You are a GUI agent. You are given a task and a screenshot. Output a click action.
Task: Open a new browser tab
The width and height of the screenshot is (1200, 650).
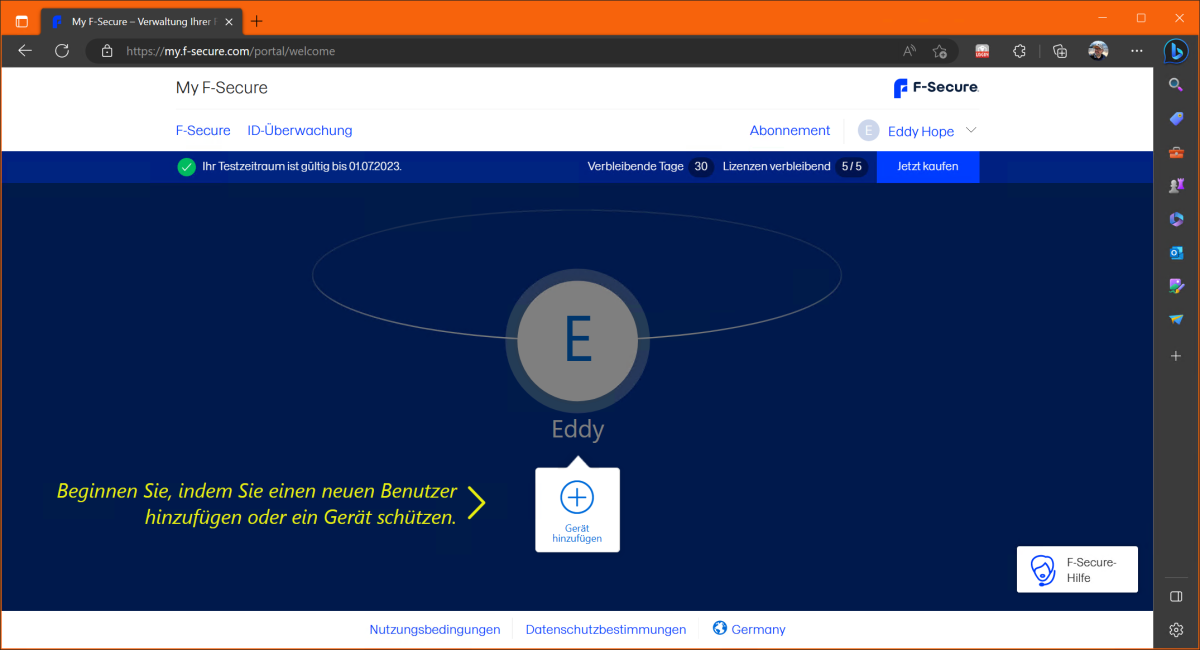tap(256, 21)
